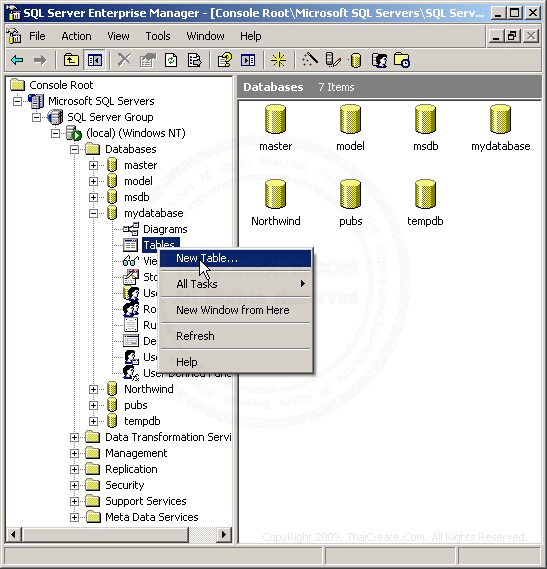This screenshot has width=547, height=569.
Task: Click the New Database cylinder toolbar icon
Action: click(356, 60)
